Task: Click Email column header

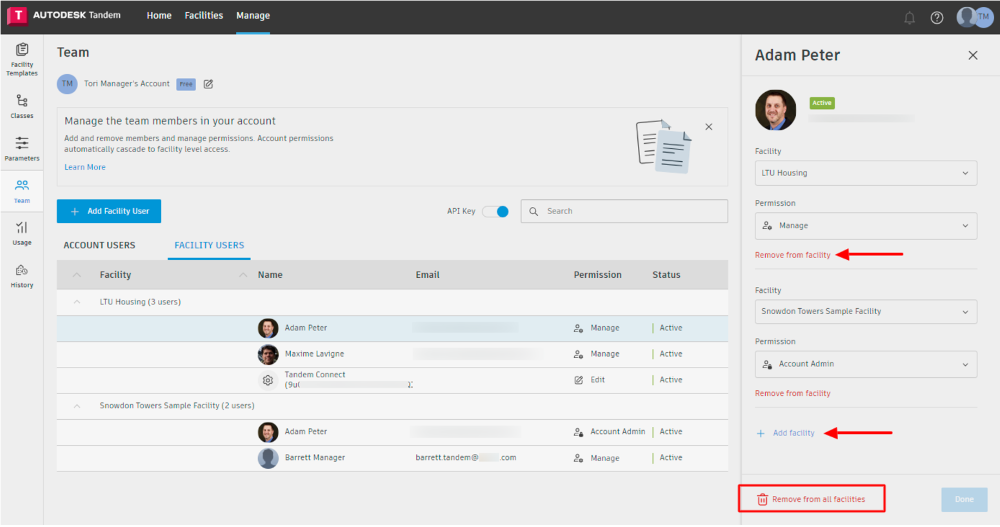Action: tap(427, 275)
